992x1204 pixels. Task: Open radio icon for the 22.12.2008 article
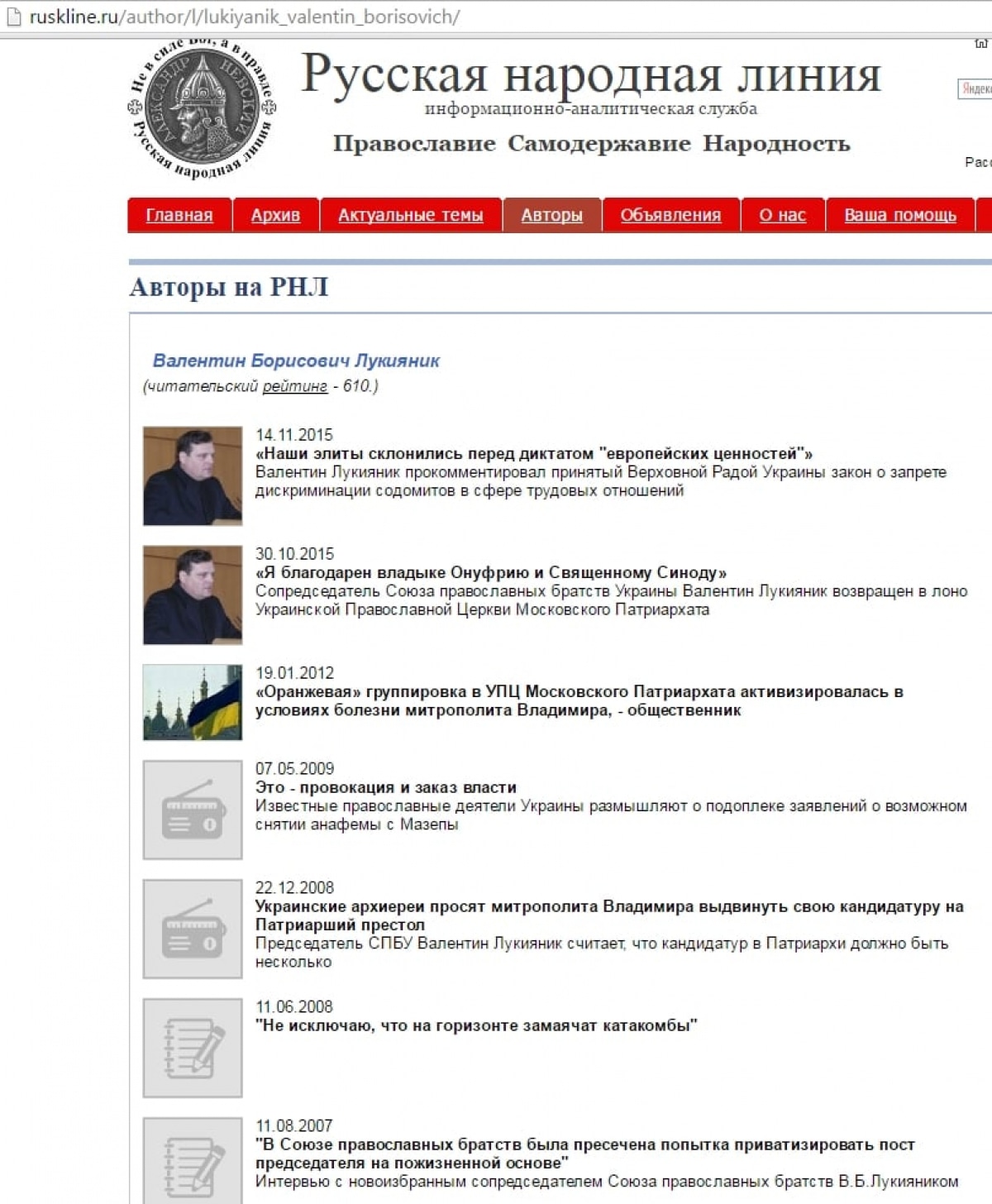coord(193,929)
